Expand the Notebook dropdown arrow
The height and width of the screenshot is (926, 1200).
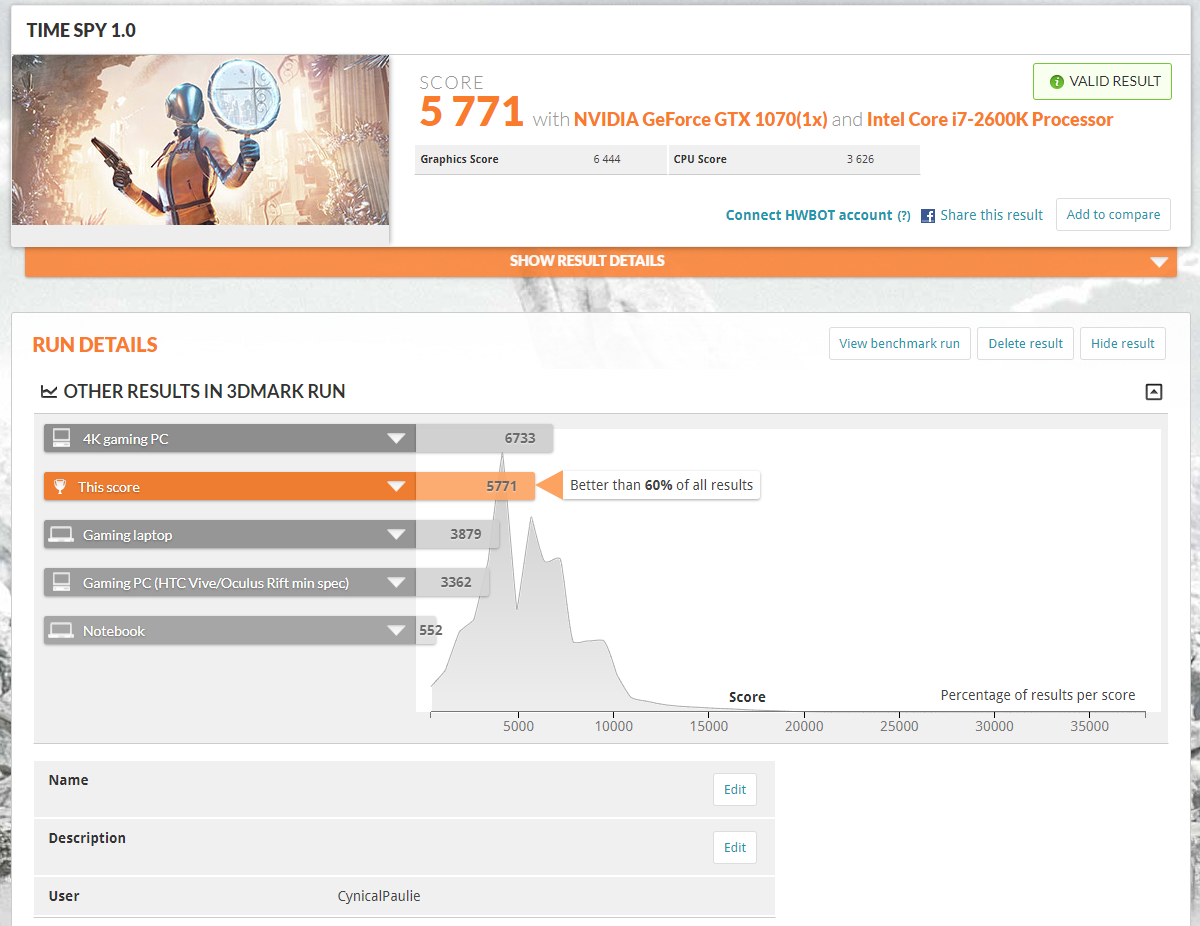point(396,631)
